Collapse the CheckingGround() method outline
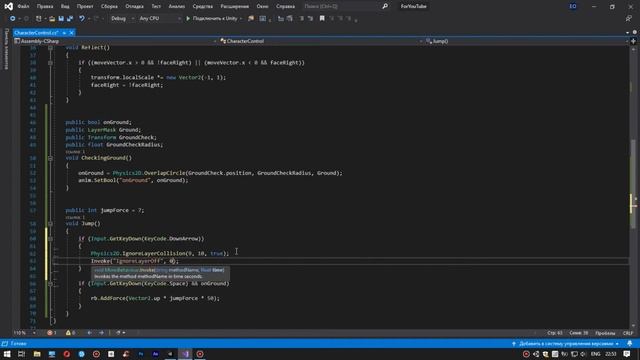640x360 pixels. (50, 158)
